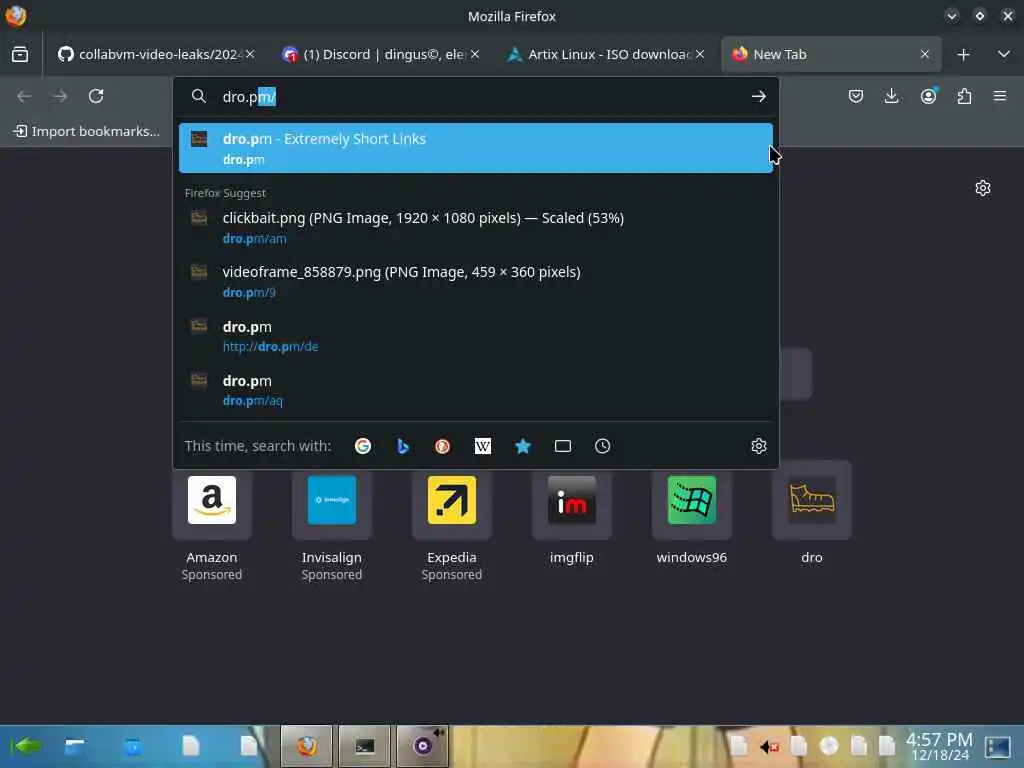Go back to previous page
The width and height of the screenshot is (1024, 768).
[x=24, y=97]
